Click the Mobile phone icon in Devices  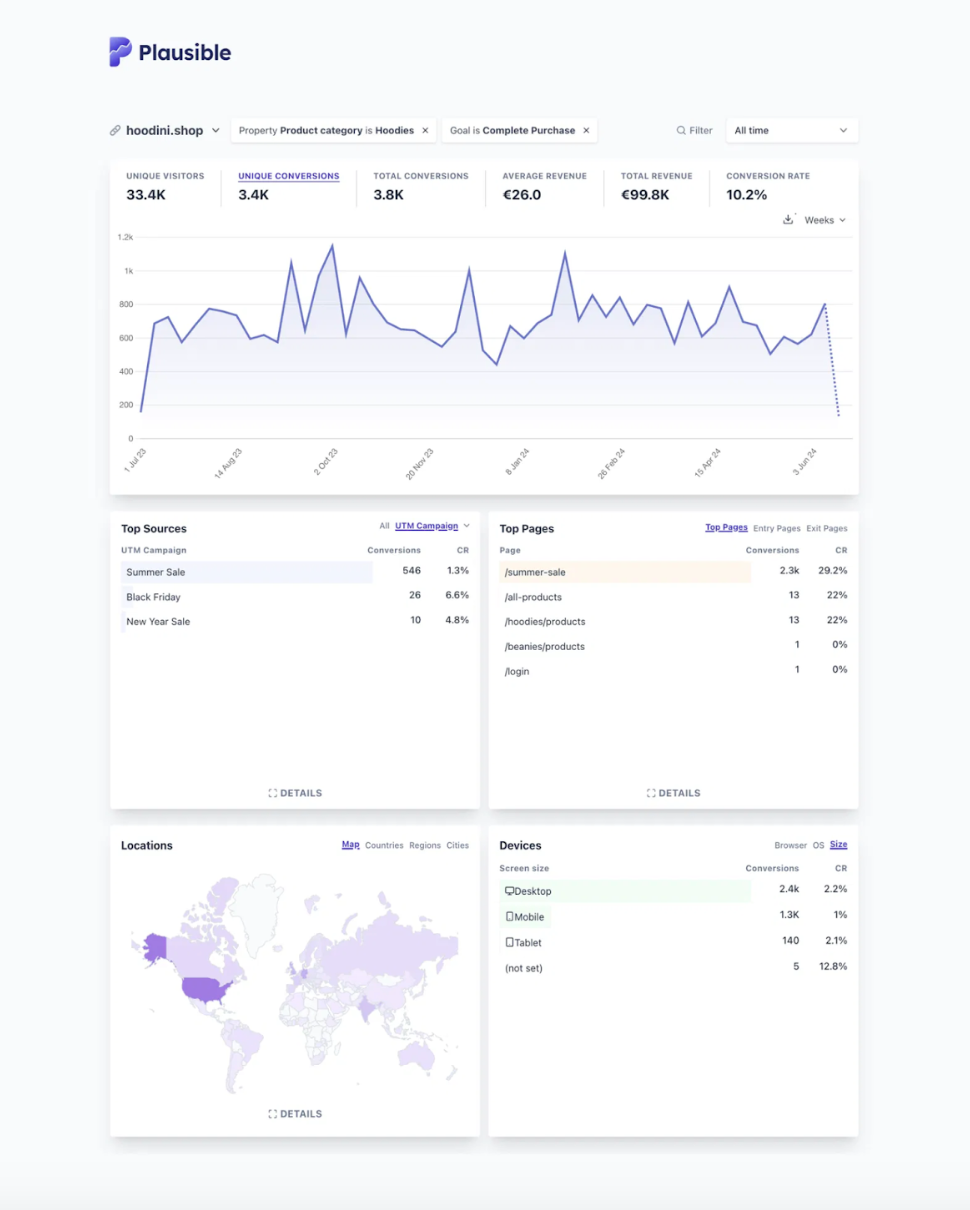[x=508, y=916]
